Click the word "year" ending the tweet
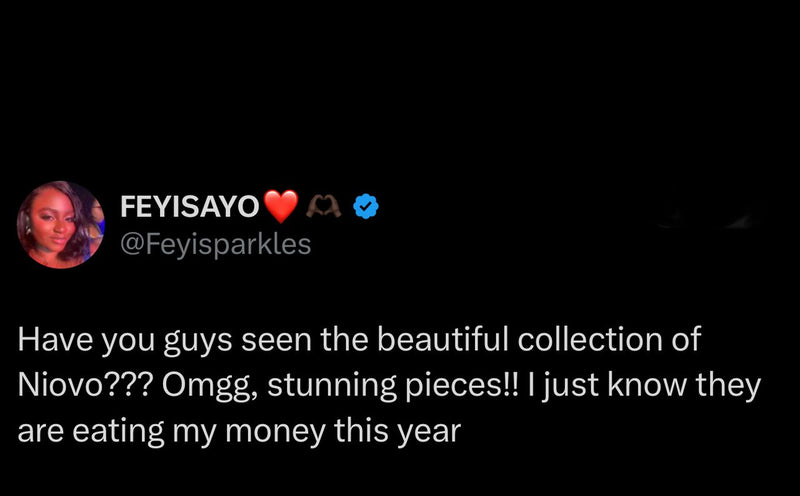The width and height of the screenshot is (800, 496). (x=433, y=431)
